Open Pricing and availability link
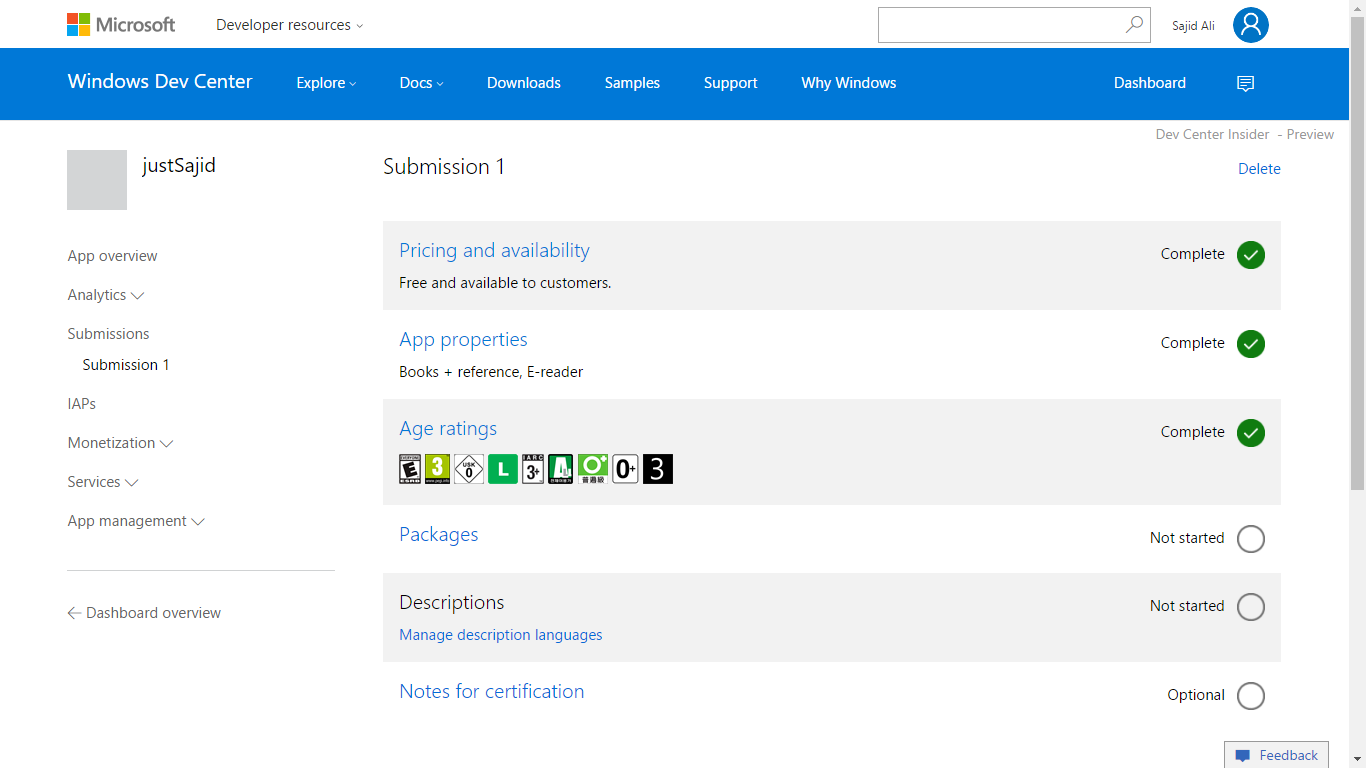1366x768 pixels. pos(494,251)
